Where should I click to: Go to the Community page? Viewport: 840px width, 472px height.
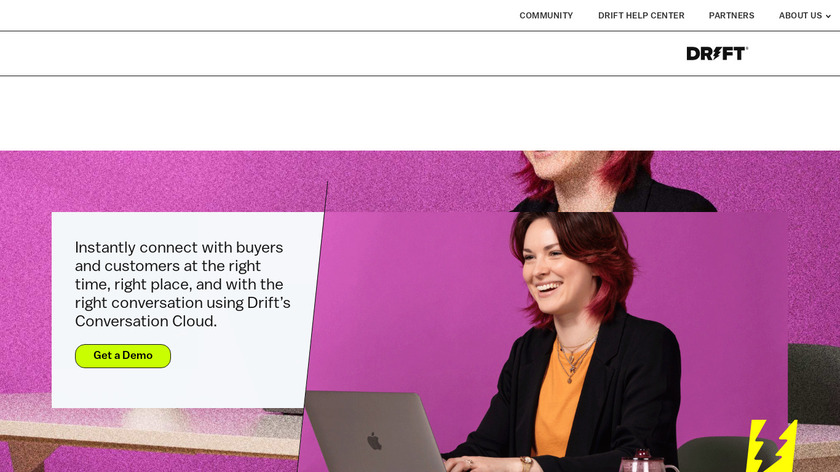pyautogui.click(x=546, y=16)
